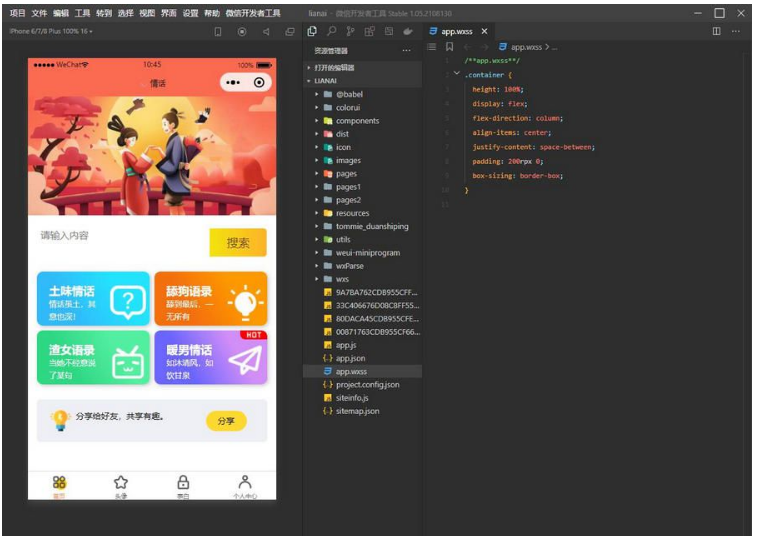Open iPhone 6/7/8 Plus device dropdown
760x536 pixels.
[50, 31]
